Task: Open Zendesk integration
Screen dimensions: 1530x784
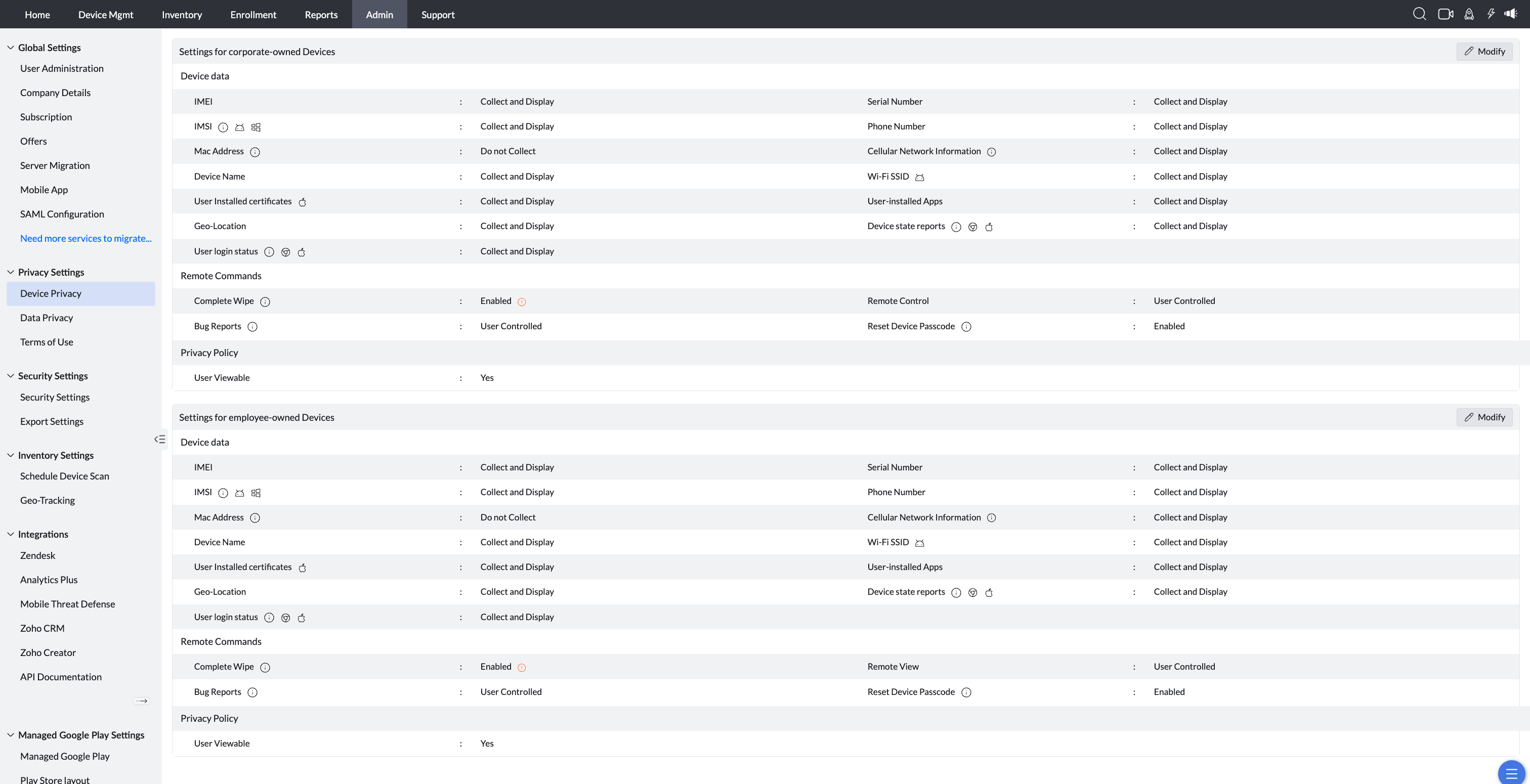Action: 37,555
